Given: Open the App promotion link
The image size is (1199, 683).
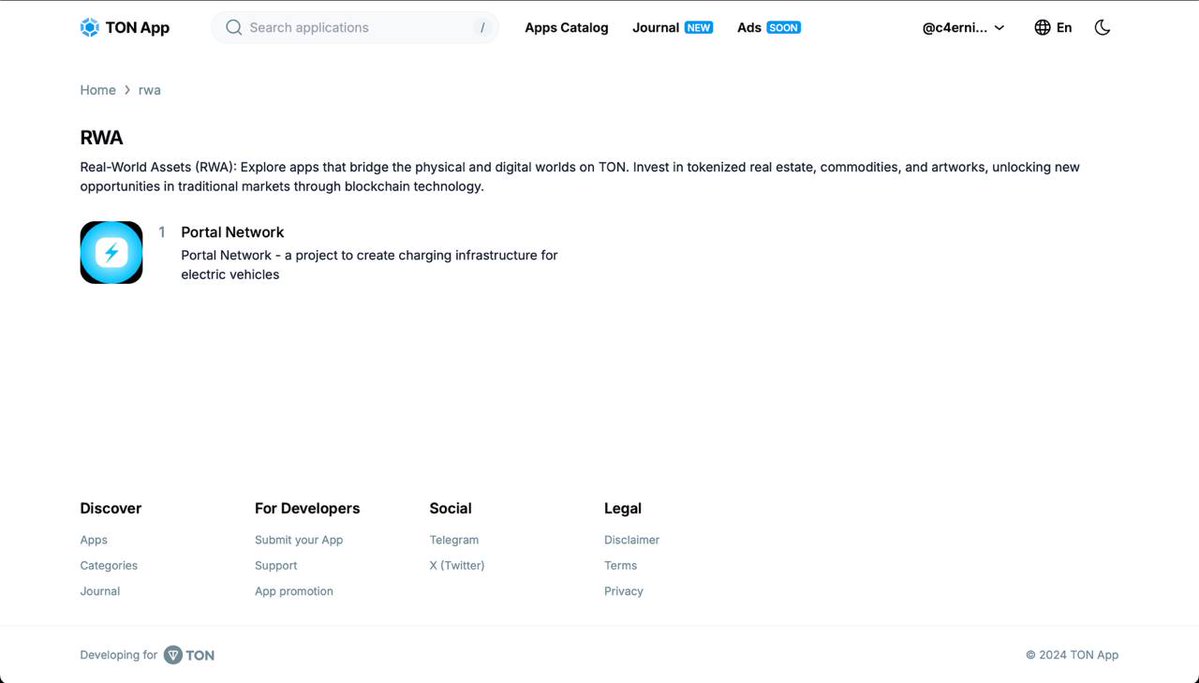Looking at the screenshot, I should pyautogui.click(x=294, y=591).
